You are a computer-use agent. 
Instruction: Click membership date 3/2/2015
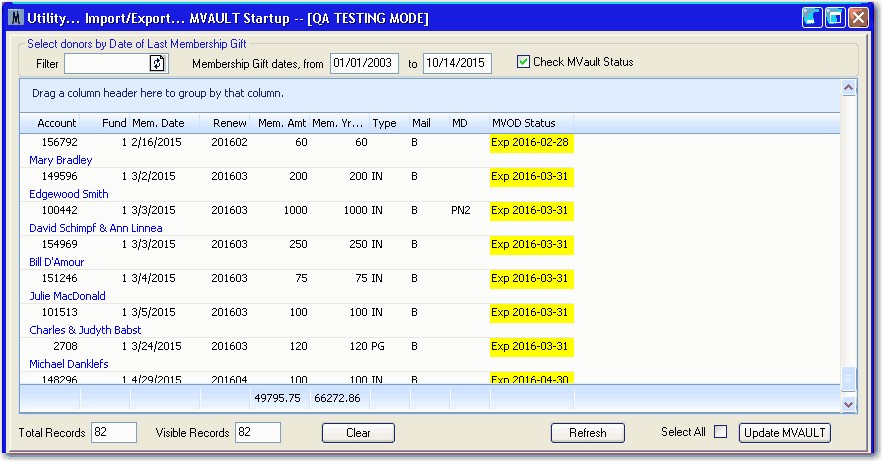tap(154, 177)
